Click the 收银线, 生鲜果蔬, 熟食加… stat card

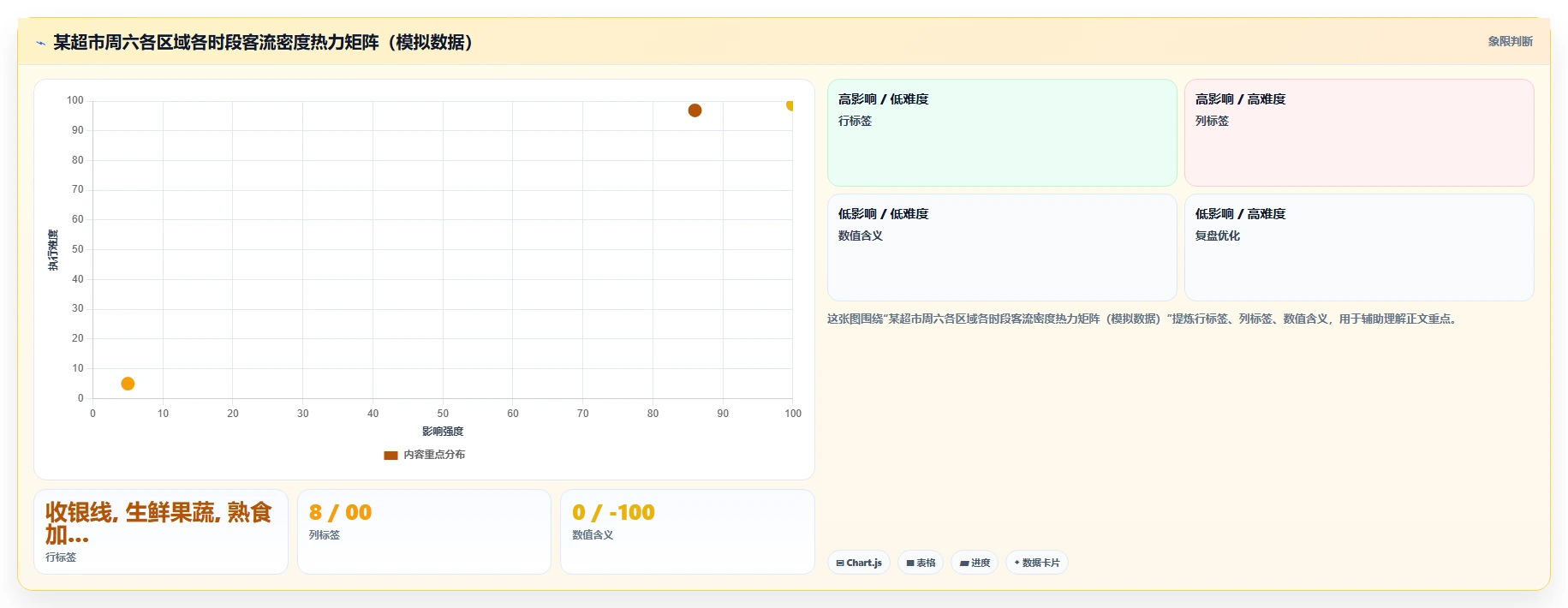tap(161, 532)
